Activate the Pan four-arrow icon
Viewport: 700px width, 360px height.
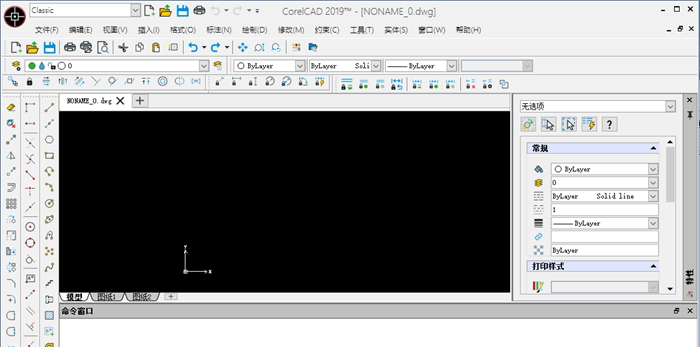pos(242,47)
